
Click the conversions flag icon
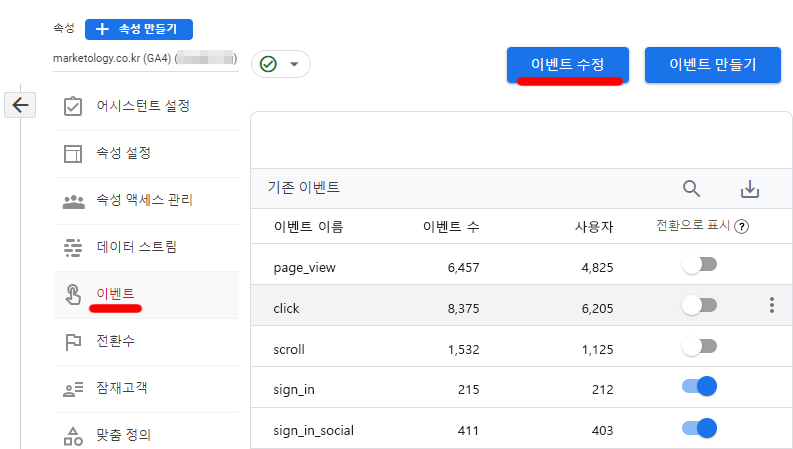pyautogui.click(x=73, y=342)
